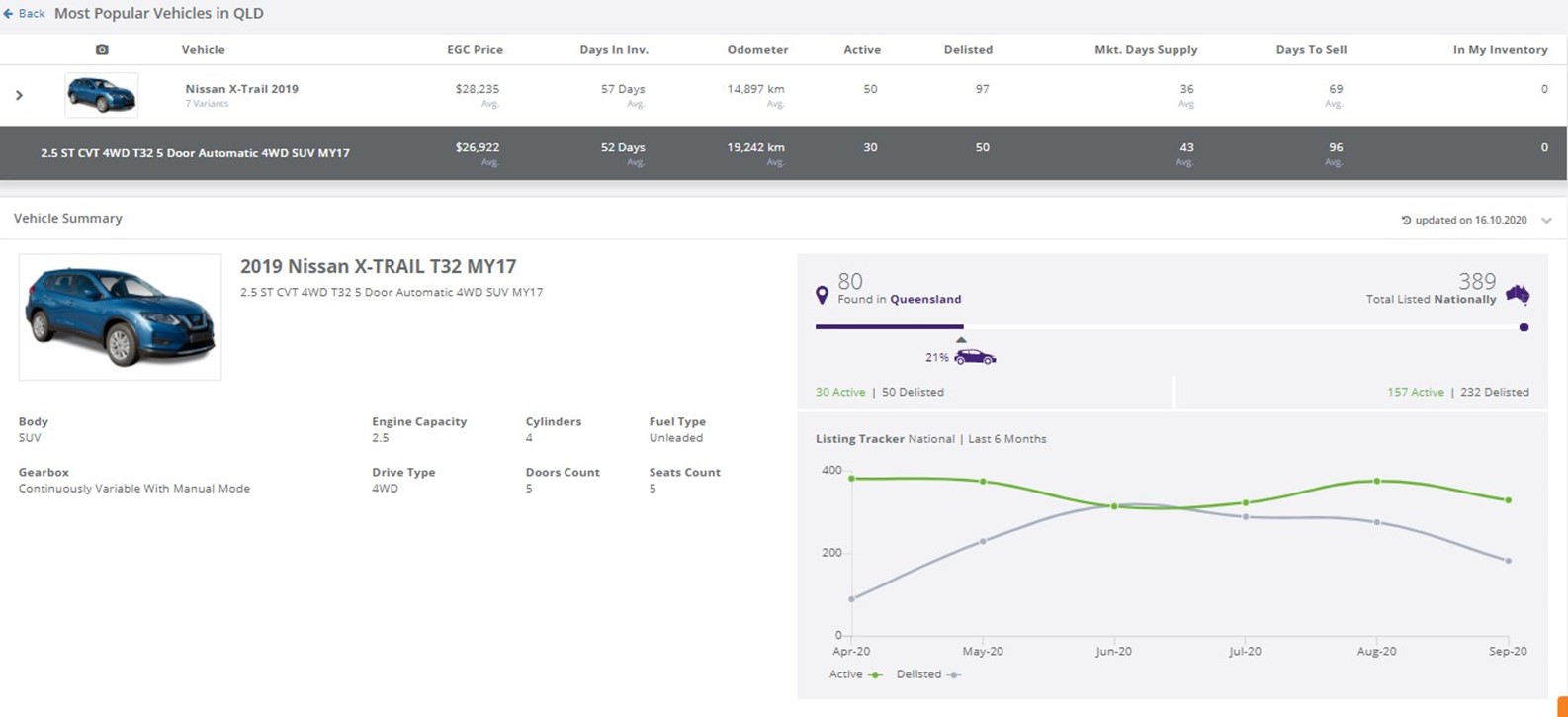Click the 389 Total Listed Nationally figure
The width and height of the screenshot is (1568, 717).
coord(1477,281)
